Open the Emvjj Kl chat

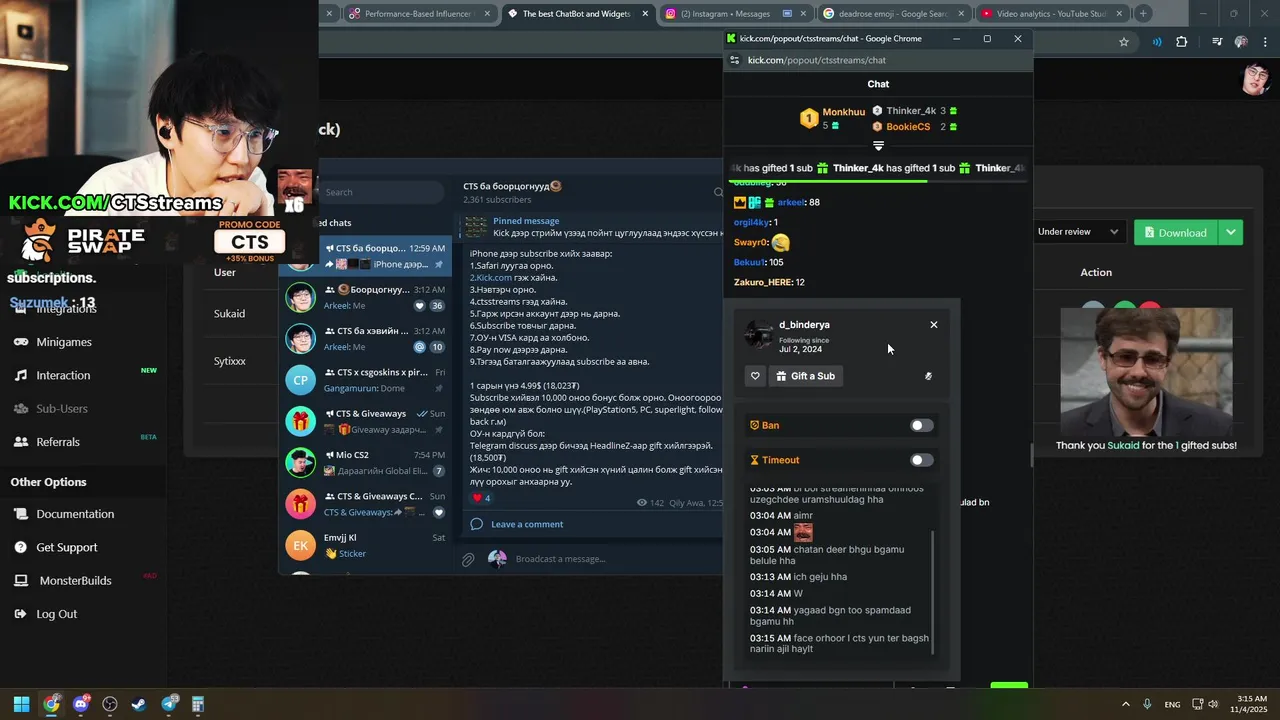tap(367, 545)
